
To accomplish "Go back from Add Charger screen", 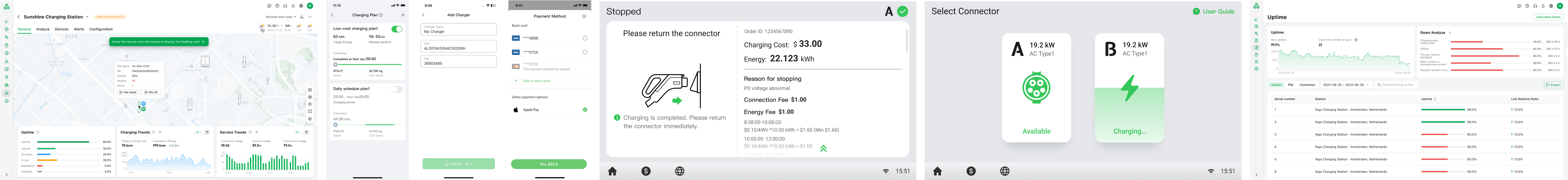I will [424, 15].
